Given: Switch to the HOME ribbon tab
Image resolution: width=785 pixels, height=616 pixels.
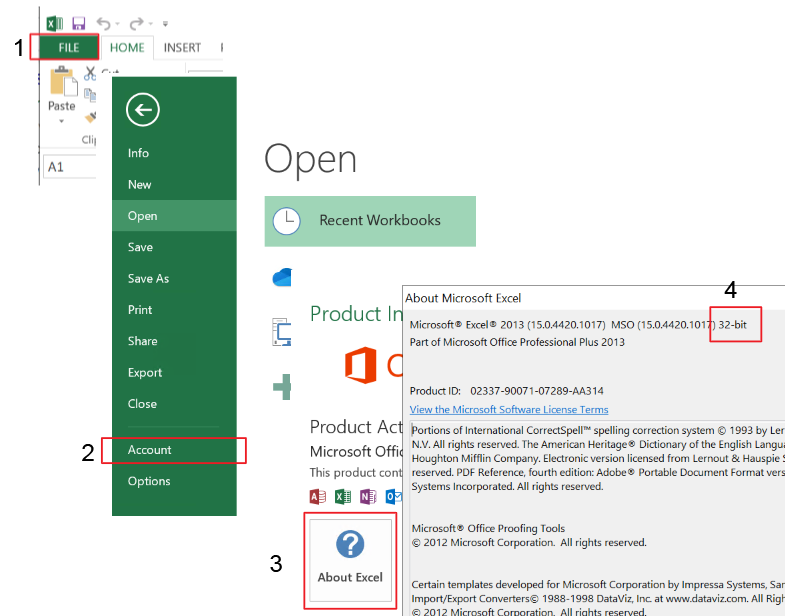Looking at the screenshot, I should click(127, 48).
